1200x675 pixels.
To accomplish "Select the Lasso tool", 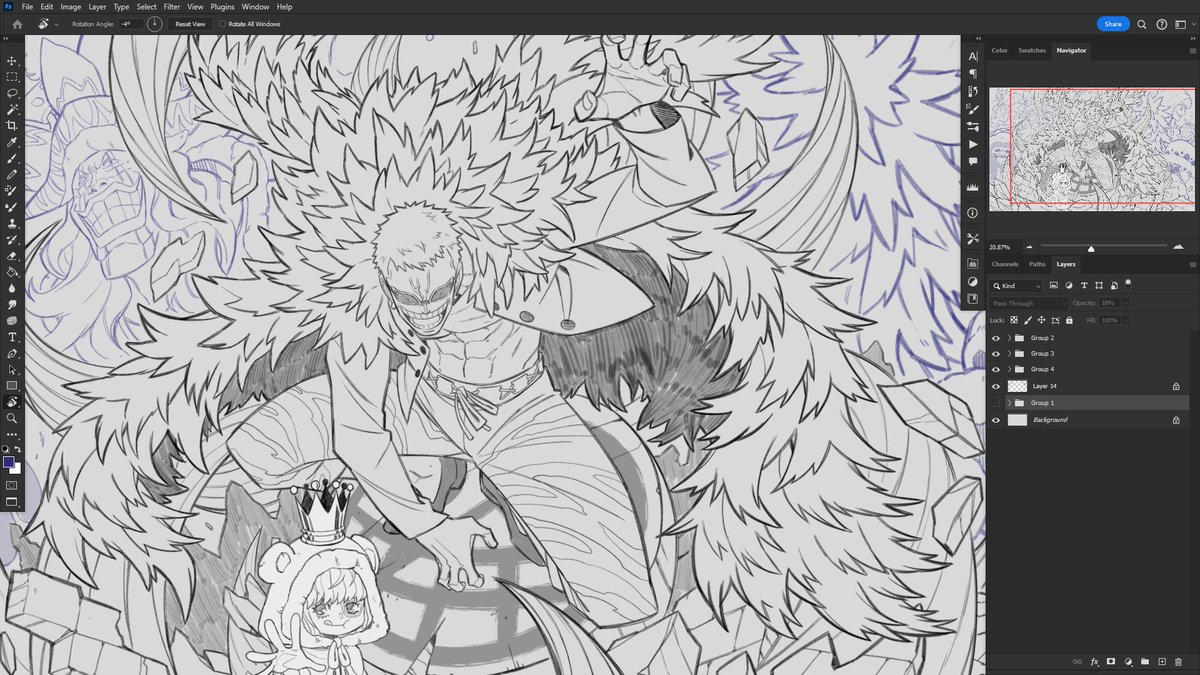I will 12,93.
